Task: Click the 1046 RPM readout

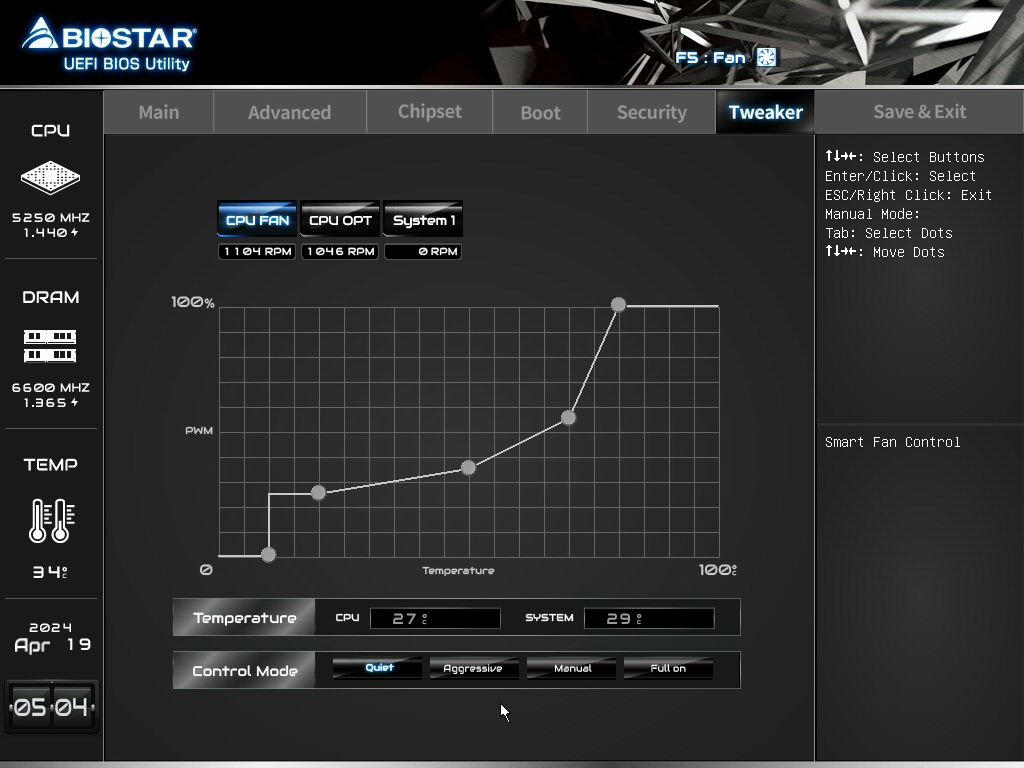Action: (x=340, y=251)
